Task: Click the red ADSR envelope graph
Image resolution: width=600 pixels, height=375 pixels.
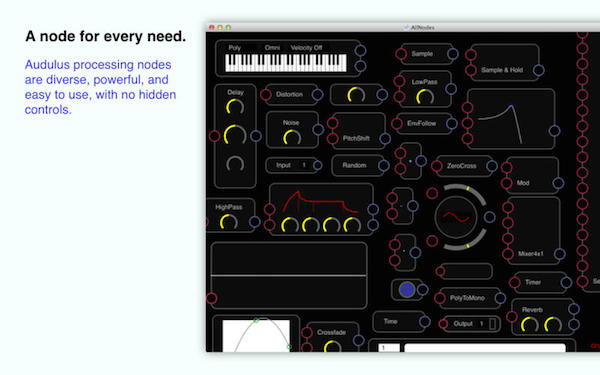Action: pos(320,202)
